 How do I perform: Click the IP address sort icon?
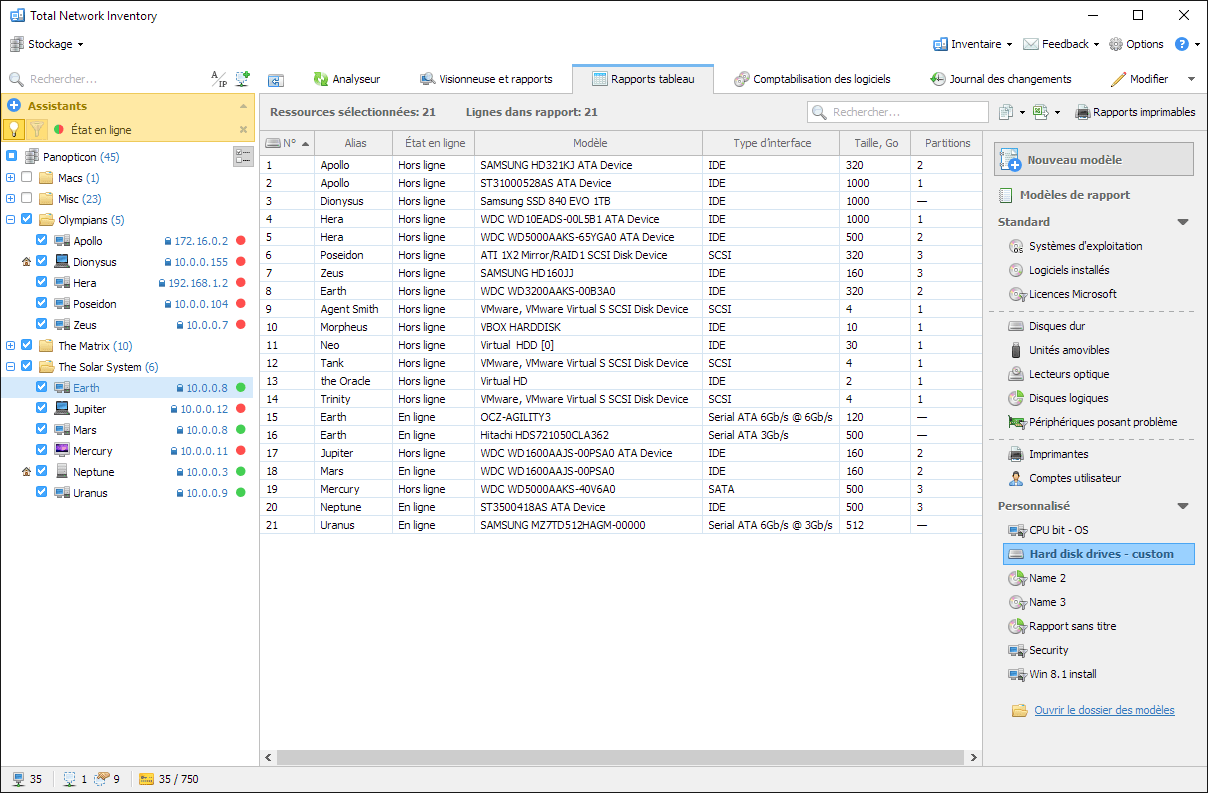click(218, 79)
